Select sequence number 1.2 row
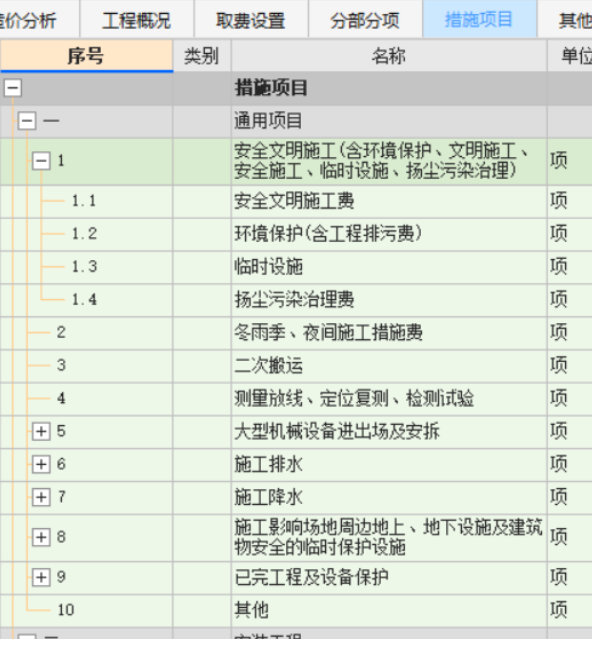The height and width of the screenshot is (651, 592). click(84, 234)
